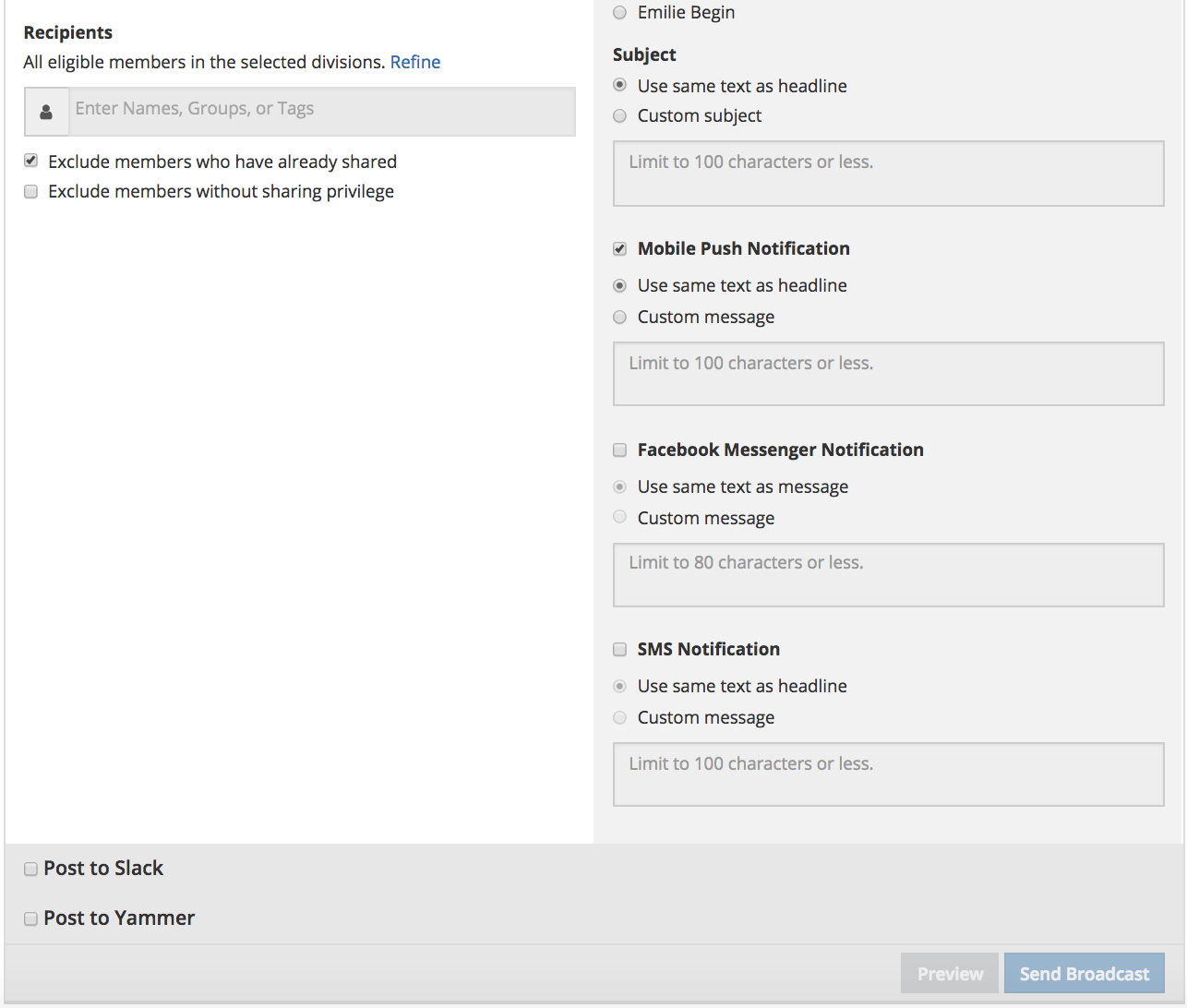Screen dimensions: 1187x1008
Task: Click the person icon beside recipients field
Action: pos(46,113)
